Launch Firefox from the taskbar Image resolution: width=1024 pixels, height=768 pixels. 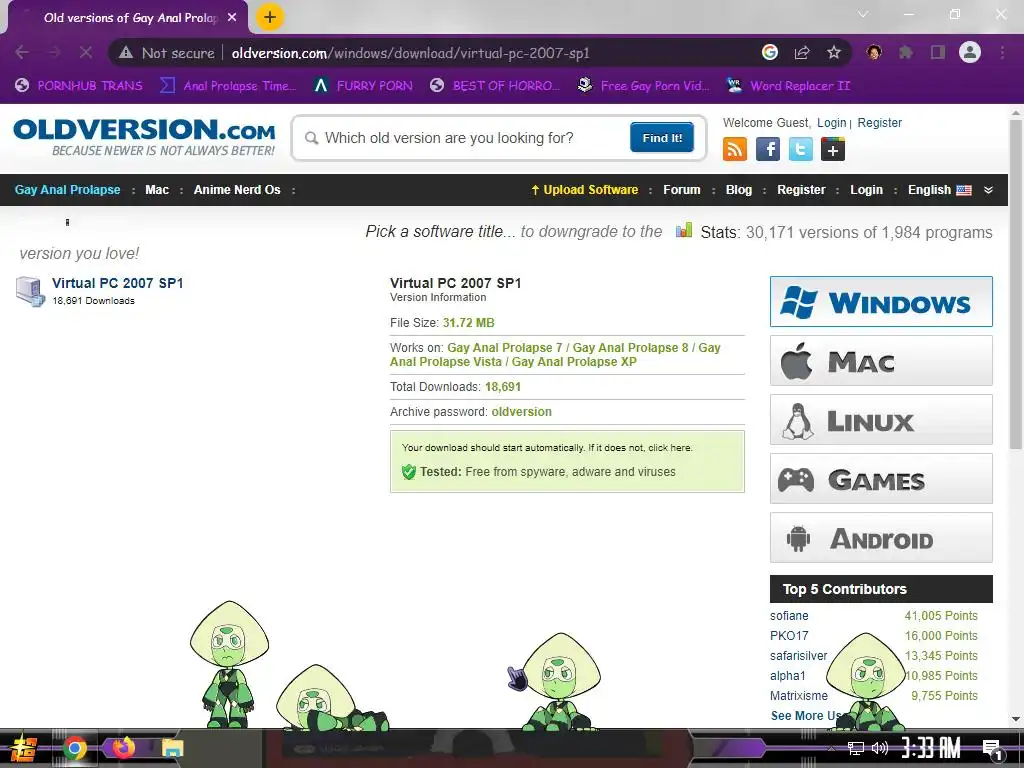pyautogui.click(x=123, y=747)
